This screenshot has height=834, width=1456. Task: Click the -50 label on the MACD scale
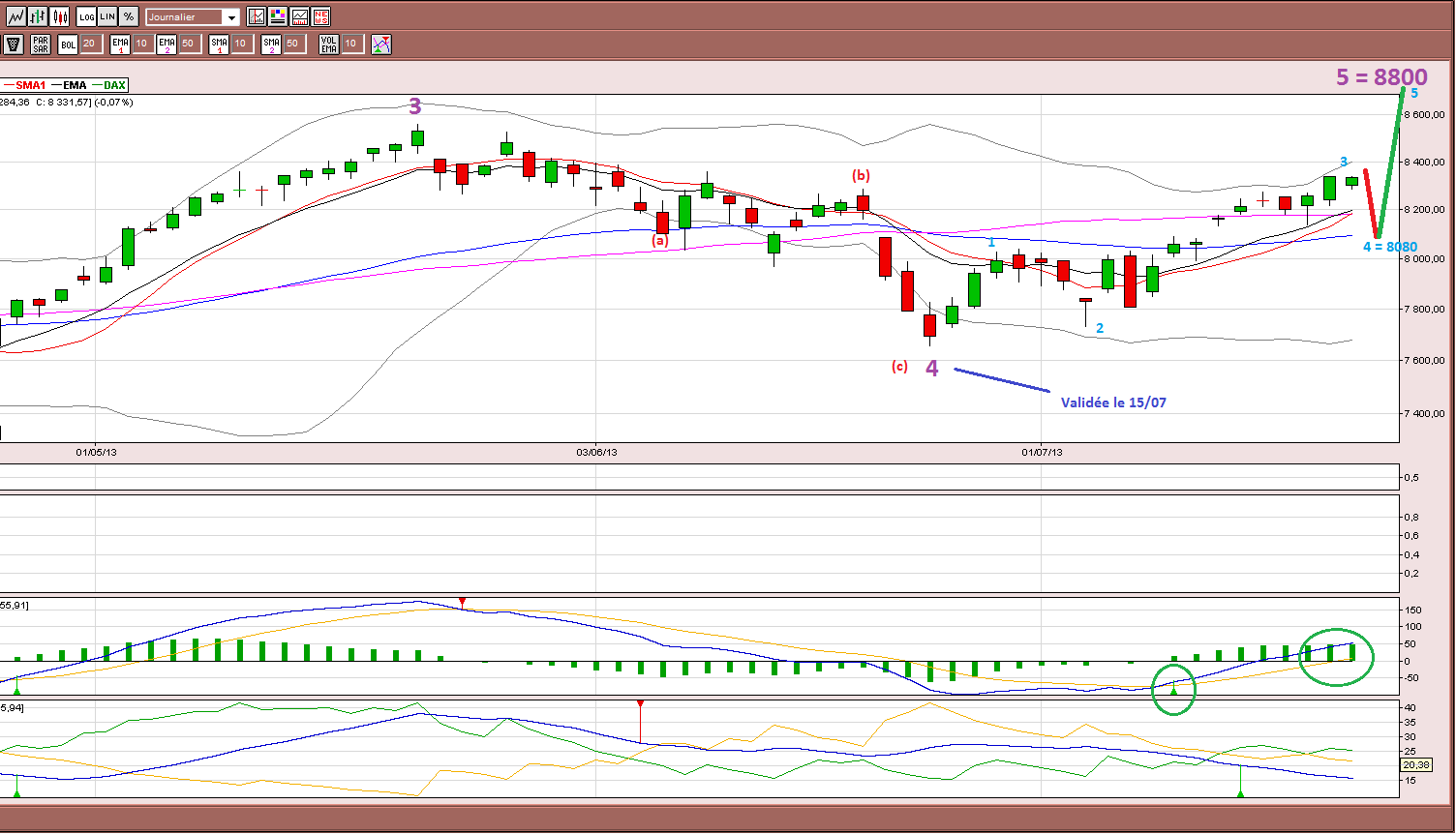(x=1411, y=678)
